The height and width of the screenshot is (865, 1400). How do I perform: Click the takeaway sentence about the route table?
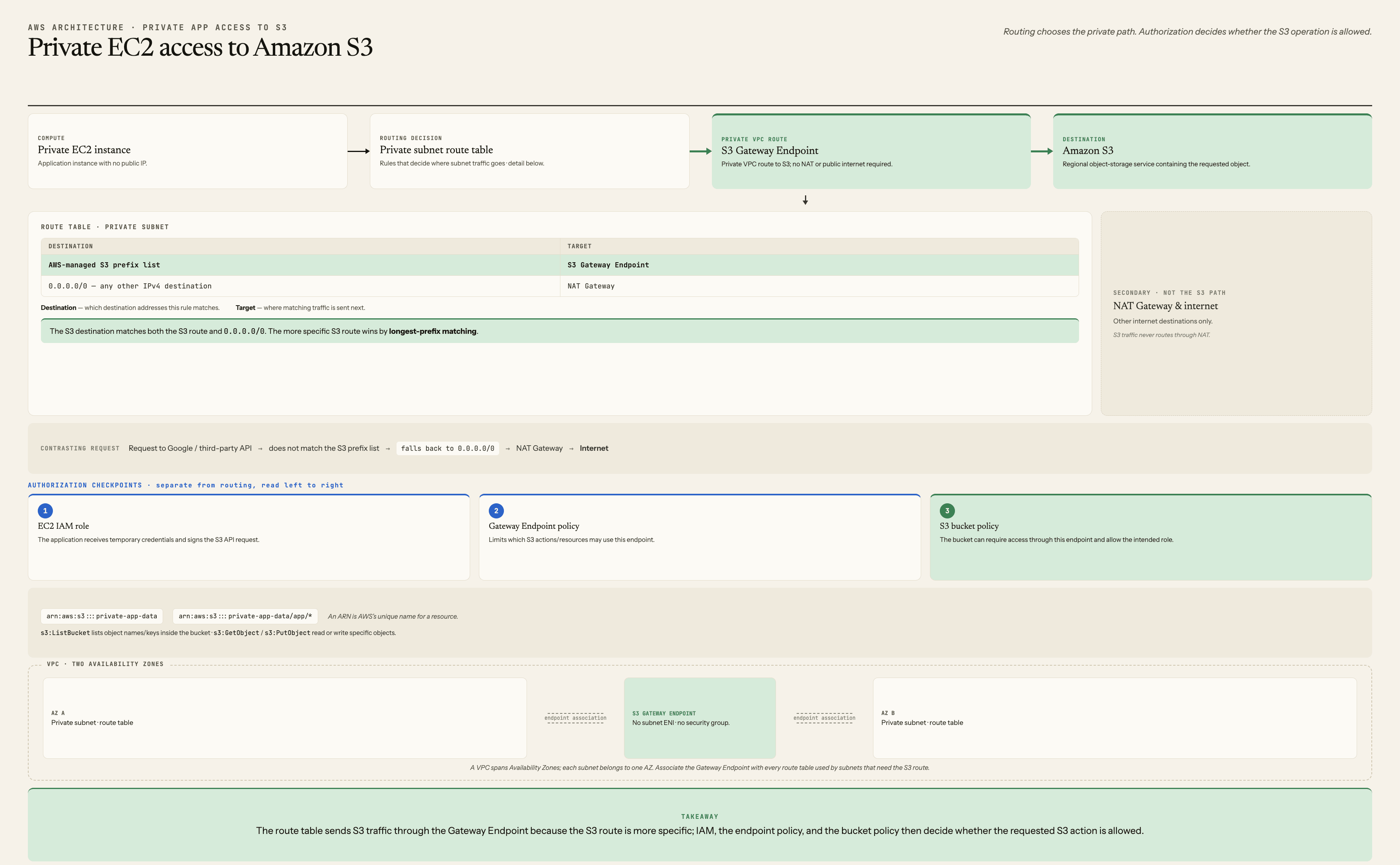point(700,831)
